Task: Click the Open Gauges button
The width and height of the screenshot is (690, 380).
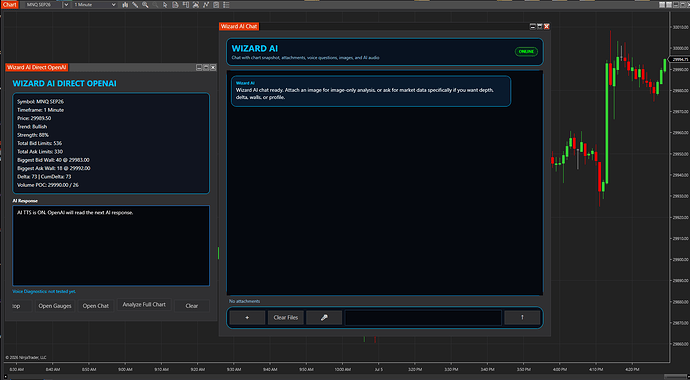Action: 55,306
